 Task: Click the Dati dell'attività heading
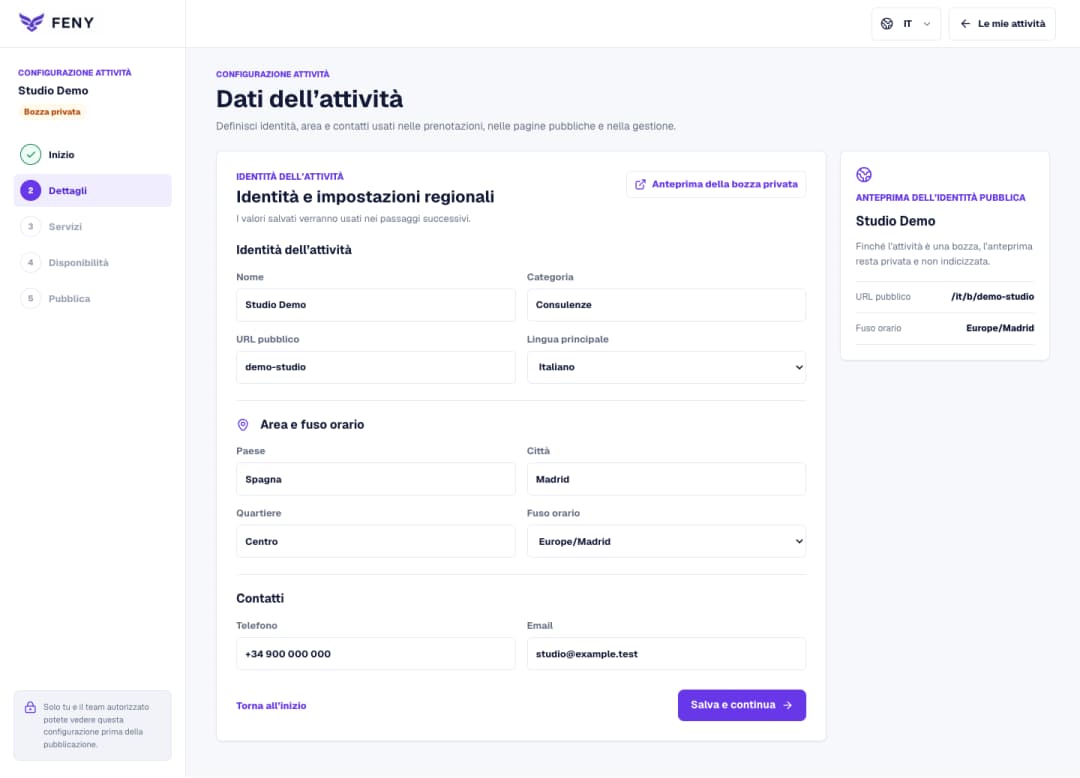point(309,99)
